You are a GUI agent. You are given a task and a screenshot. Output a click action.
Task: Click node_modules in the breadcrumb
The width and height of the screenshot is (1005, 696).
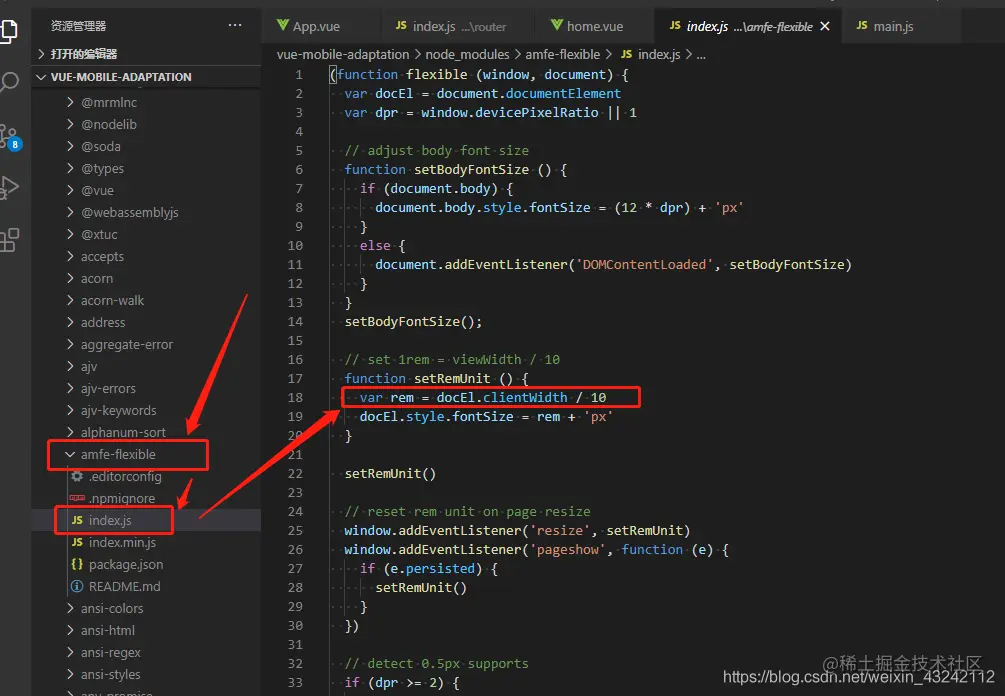click(467, 54)
